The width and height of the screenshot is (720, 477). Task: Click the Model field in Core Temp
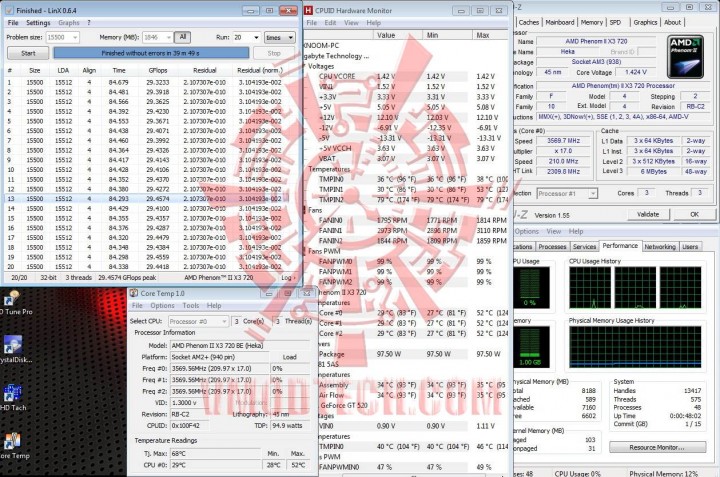tap(240, 346)
